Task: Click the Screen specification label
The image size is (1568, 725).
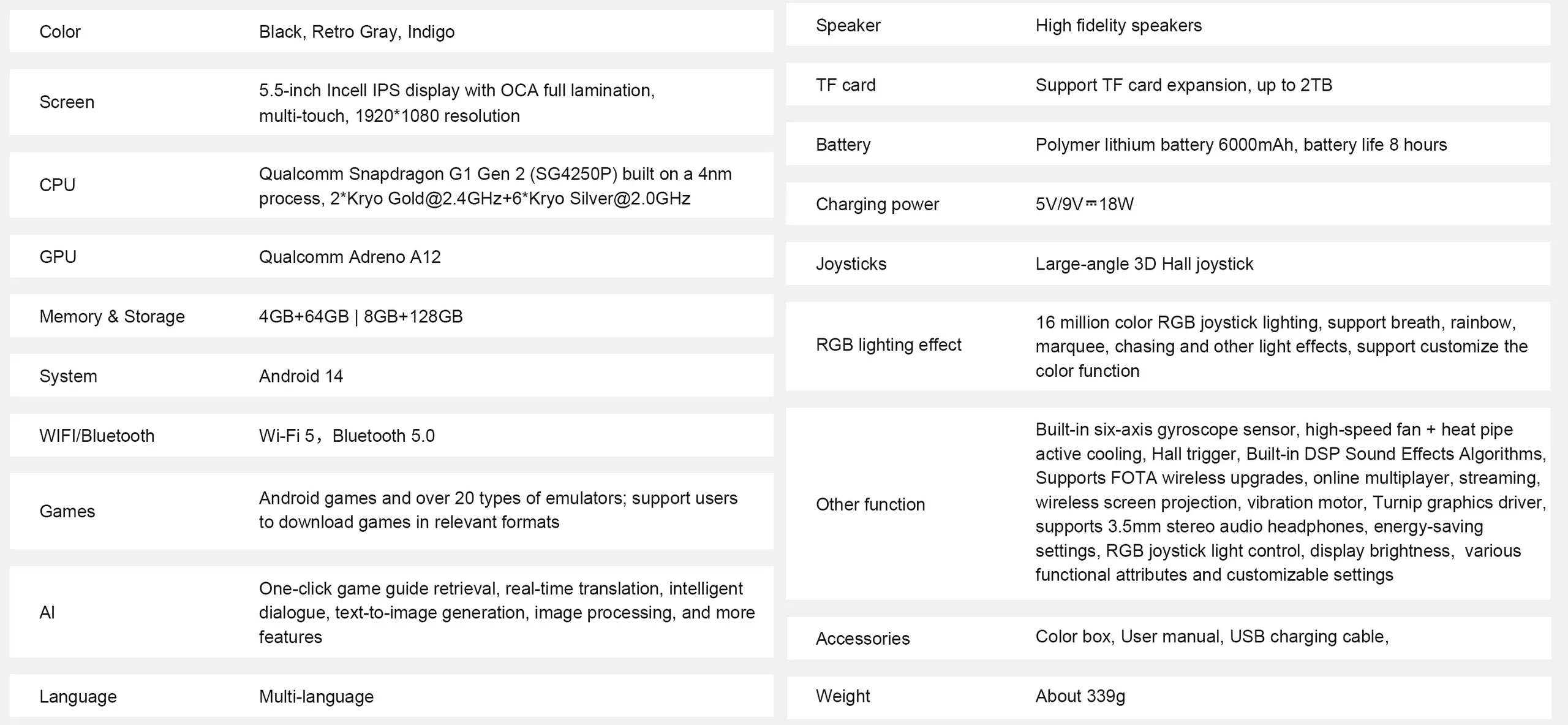Action: [x=67, y=102]
